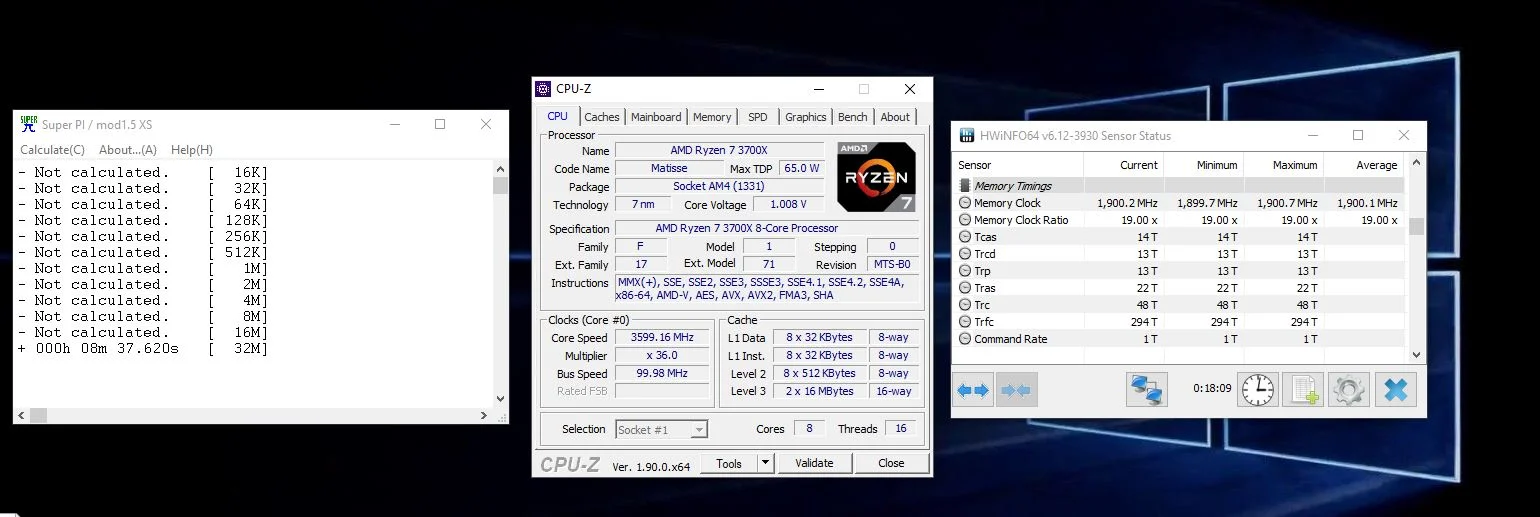
Task: Open the Tools button dropdown arrow
Action: (x=765, y=463)
